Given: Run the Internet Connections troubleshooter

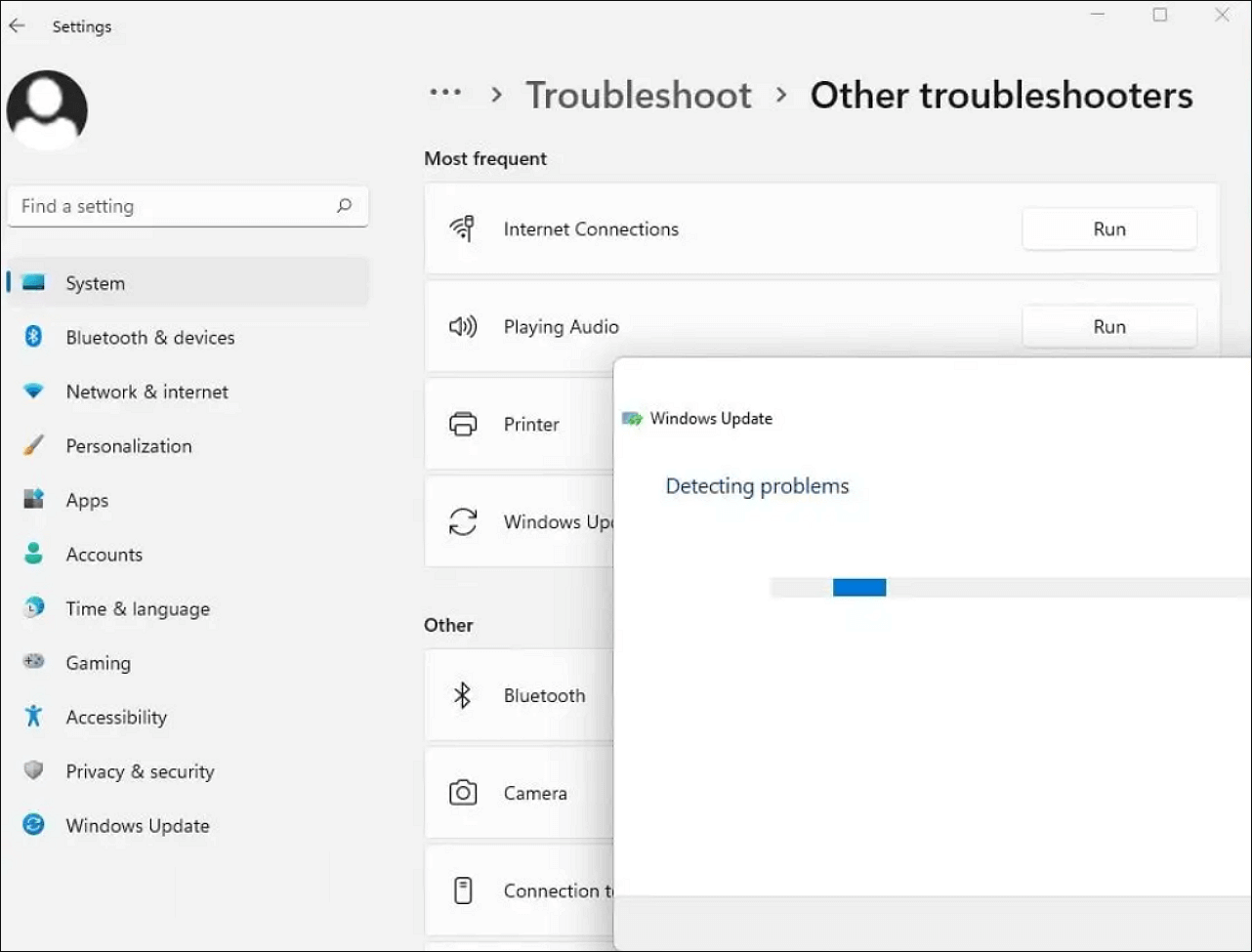Looking at the screenshot, I should click(1109, 228).
